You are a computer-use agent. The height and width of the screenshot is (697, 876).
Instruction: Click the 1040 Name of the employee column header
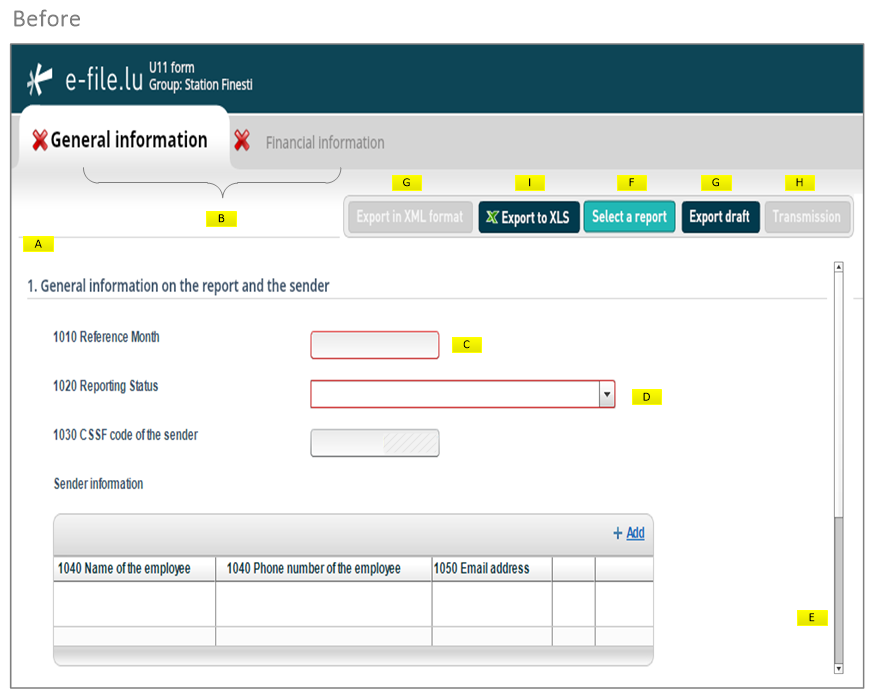(x=135, y=569)
